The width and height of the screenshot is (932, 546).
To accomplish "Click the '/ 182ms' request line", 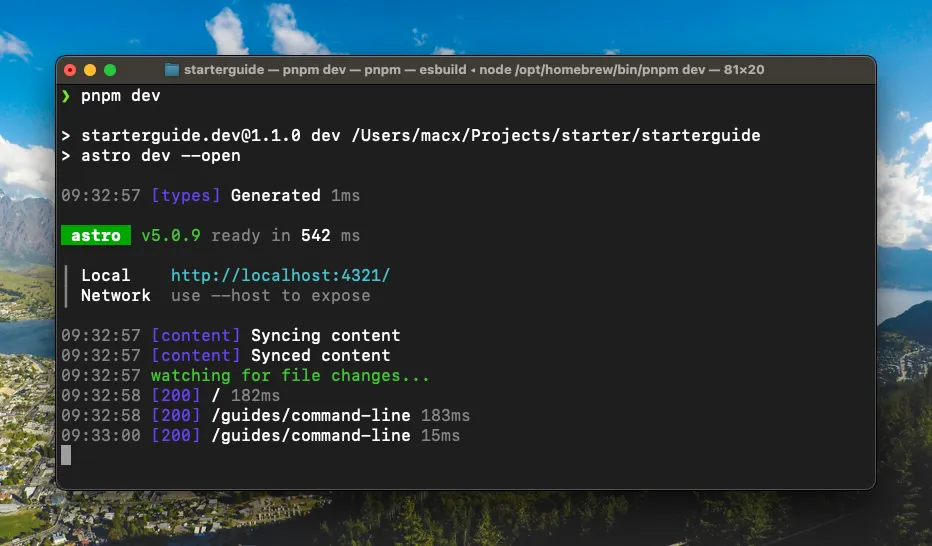I will coord(171,396).
